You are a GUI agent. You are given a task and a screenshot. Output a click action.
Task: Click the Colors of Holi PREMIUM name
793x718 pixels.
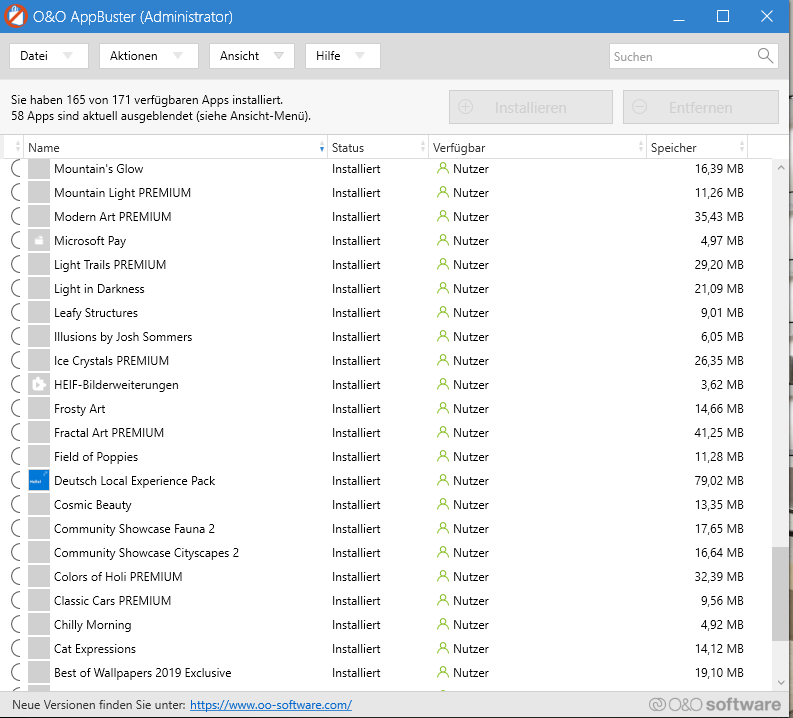tap(118, 577)
